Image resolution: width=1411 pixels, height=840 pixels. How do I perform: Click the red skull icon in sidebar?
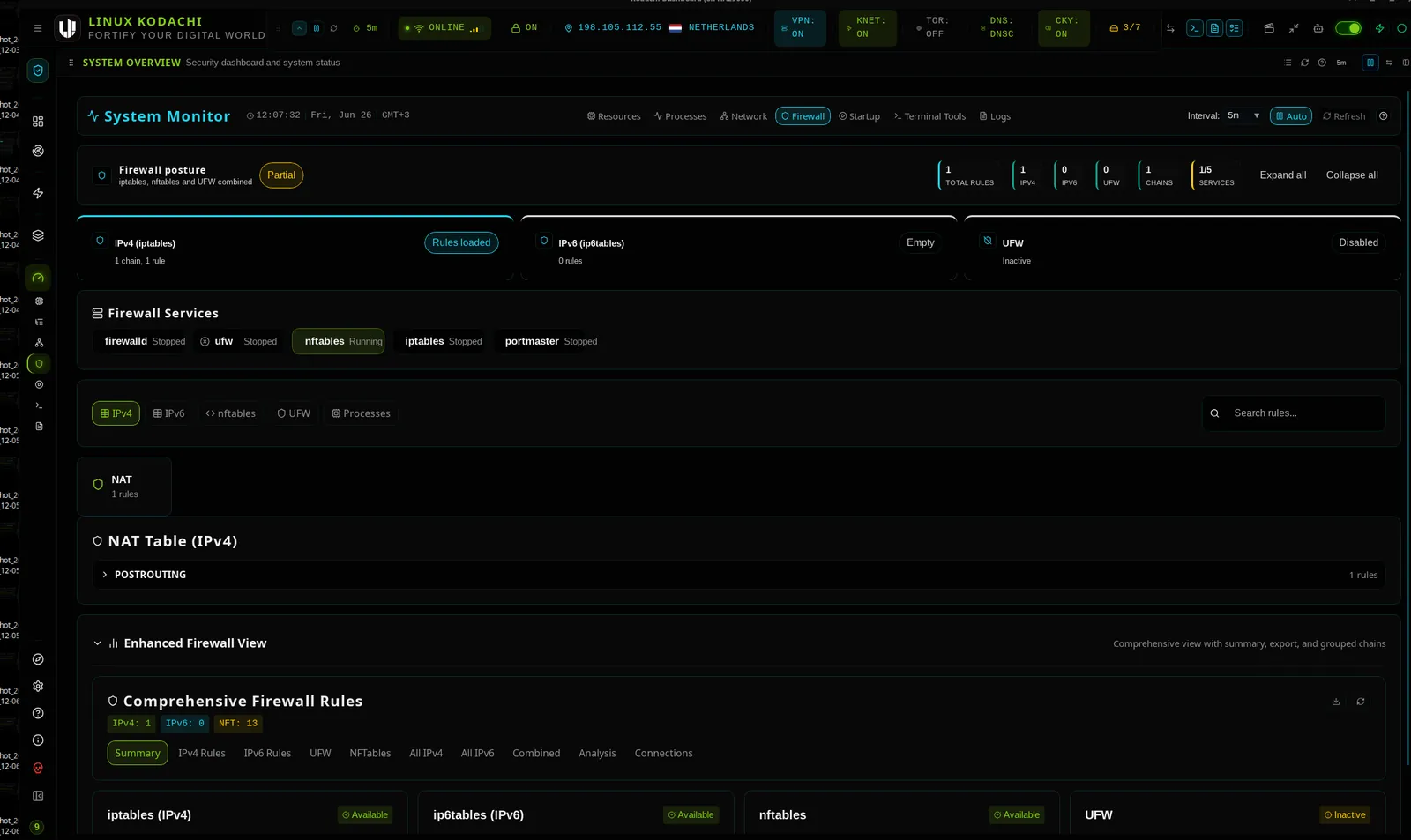click(x=38, y=768)
